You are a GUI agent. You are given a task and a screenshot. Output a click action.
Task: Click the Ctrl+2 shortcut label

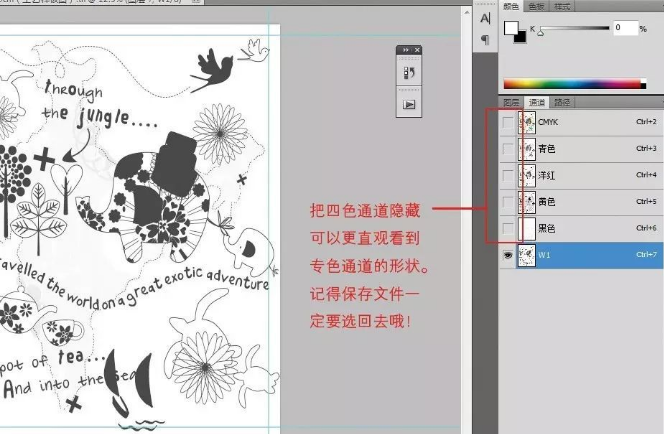646,122
